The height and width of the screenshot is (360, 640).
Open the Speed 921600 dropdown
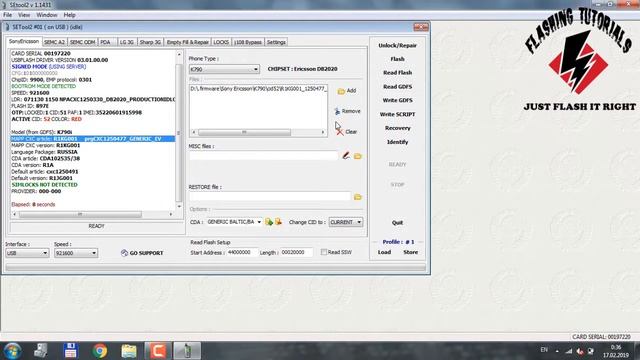[x=93, y=253]
